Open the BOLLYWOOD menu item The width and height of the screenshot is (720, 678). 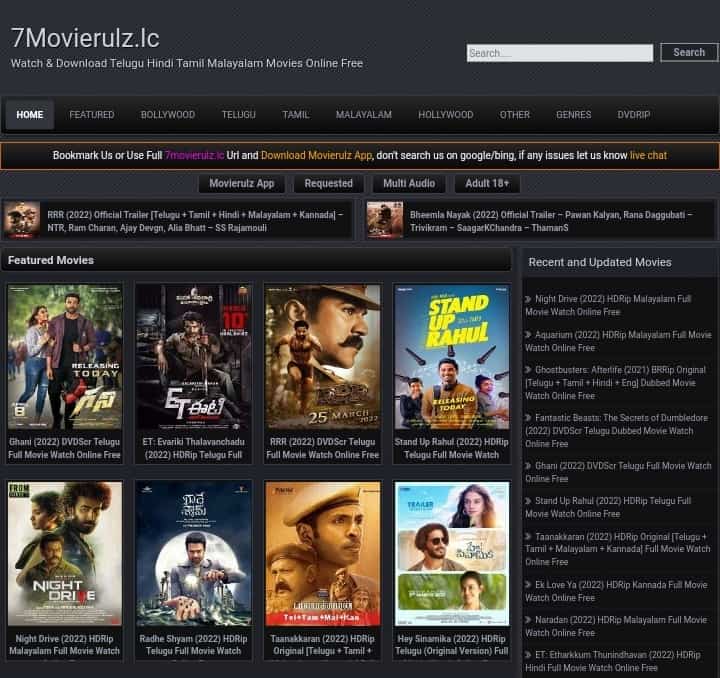pos(168,115)
